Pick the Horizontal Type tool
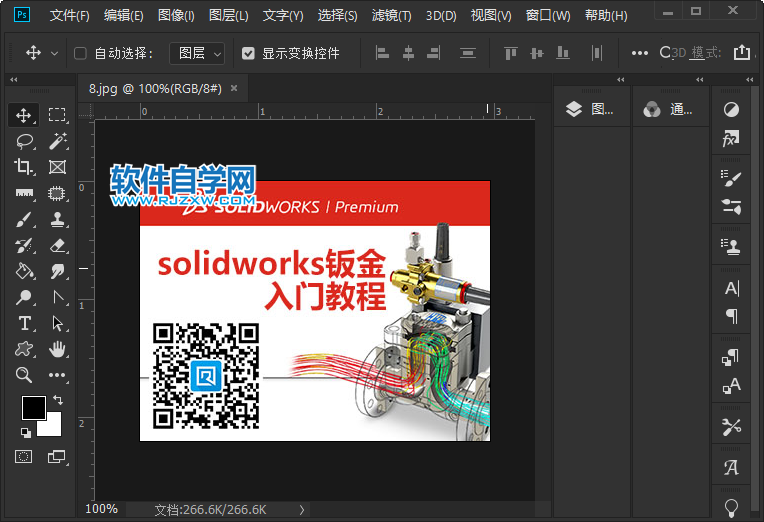The image size is (764, 522). point(25,323)
